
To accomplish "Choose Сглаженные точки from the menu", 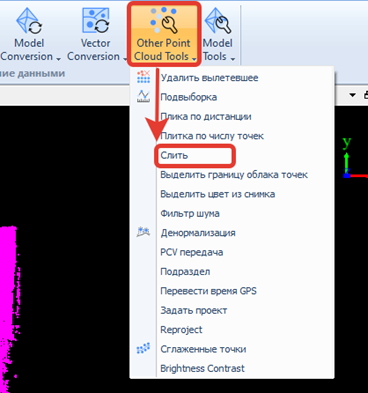I will (232, 349).
